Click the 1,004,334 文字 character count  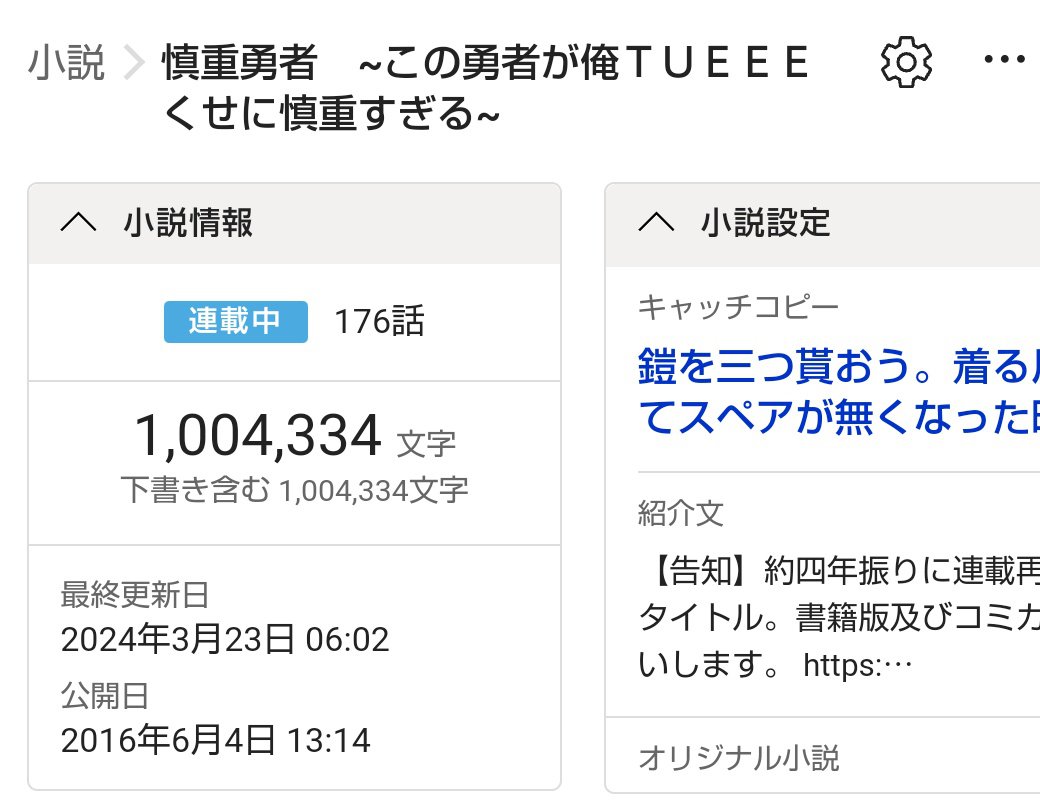[294, 436]
